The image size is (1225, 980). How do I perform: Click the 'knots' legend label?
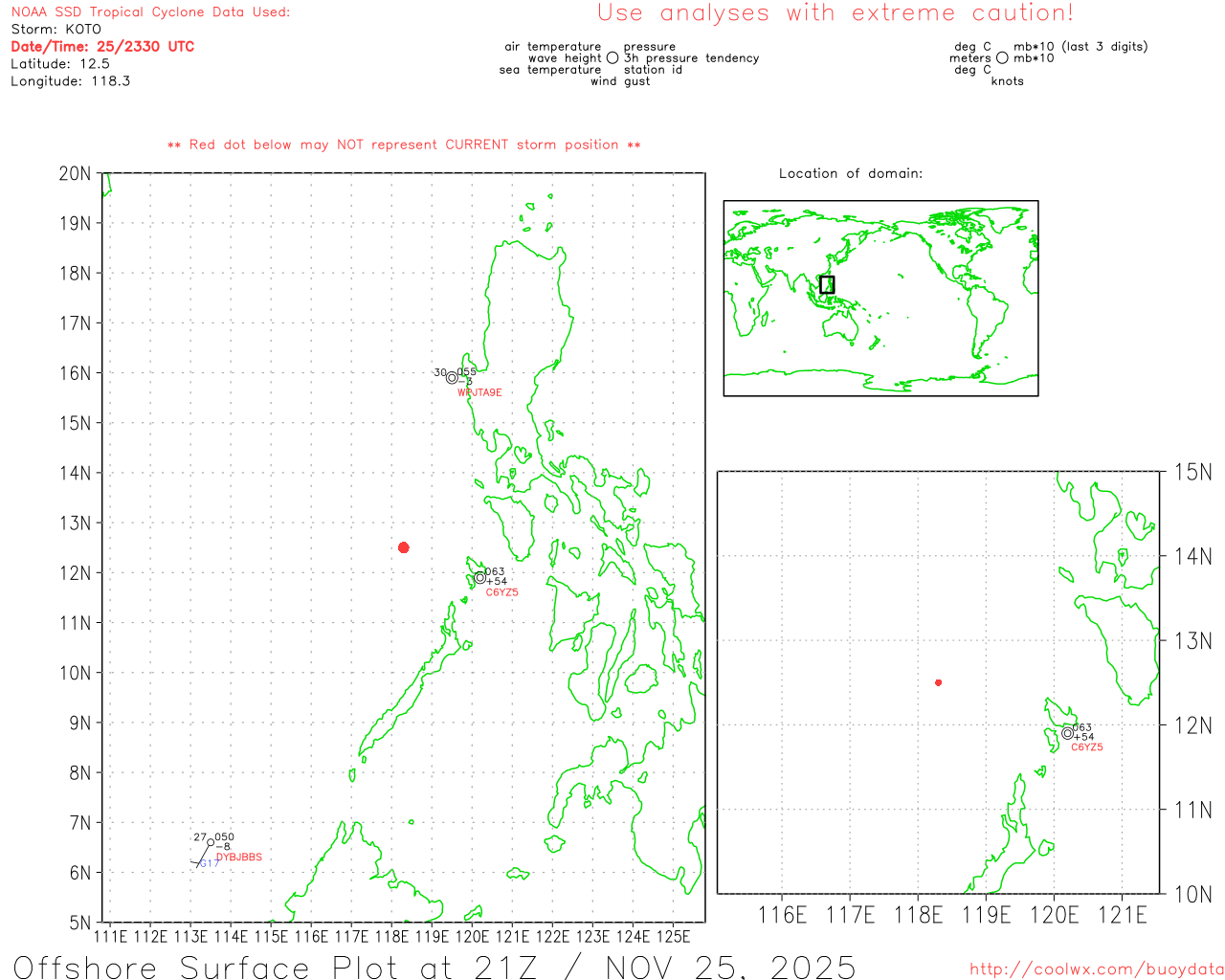(1008, 81)
